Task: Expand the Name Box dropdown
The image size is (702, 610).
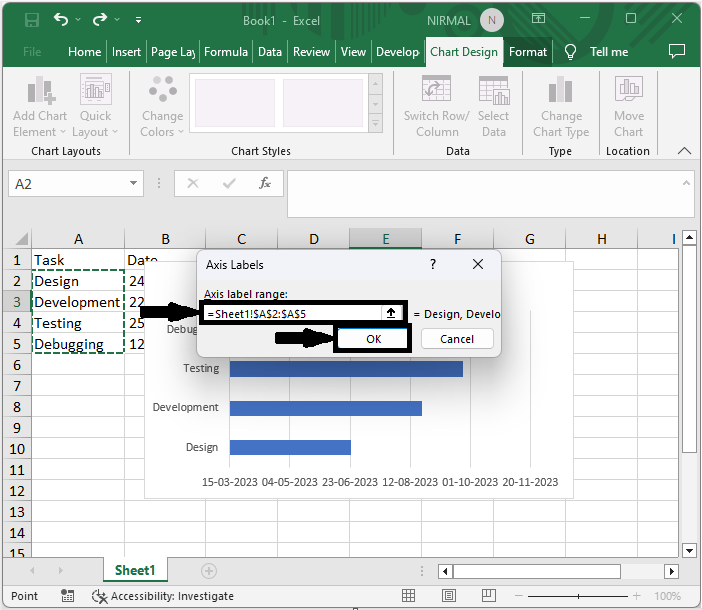Action: 134,184
